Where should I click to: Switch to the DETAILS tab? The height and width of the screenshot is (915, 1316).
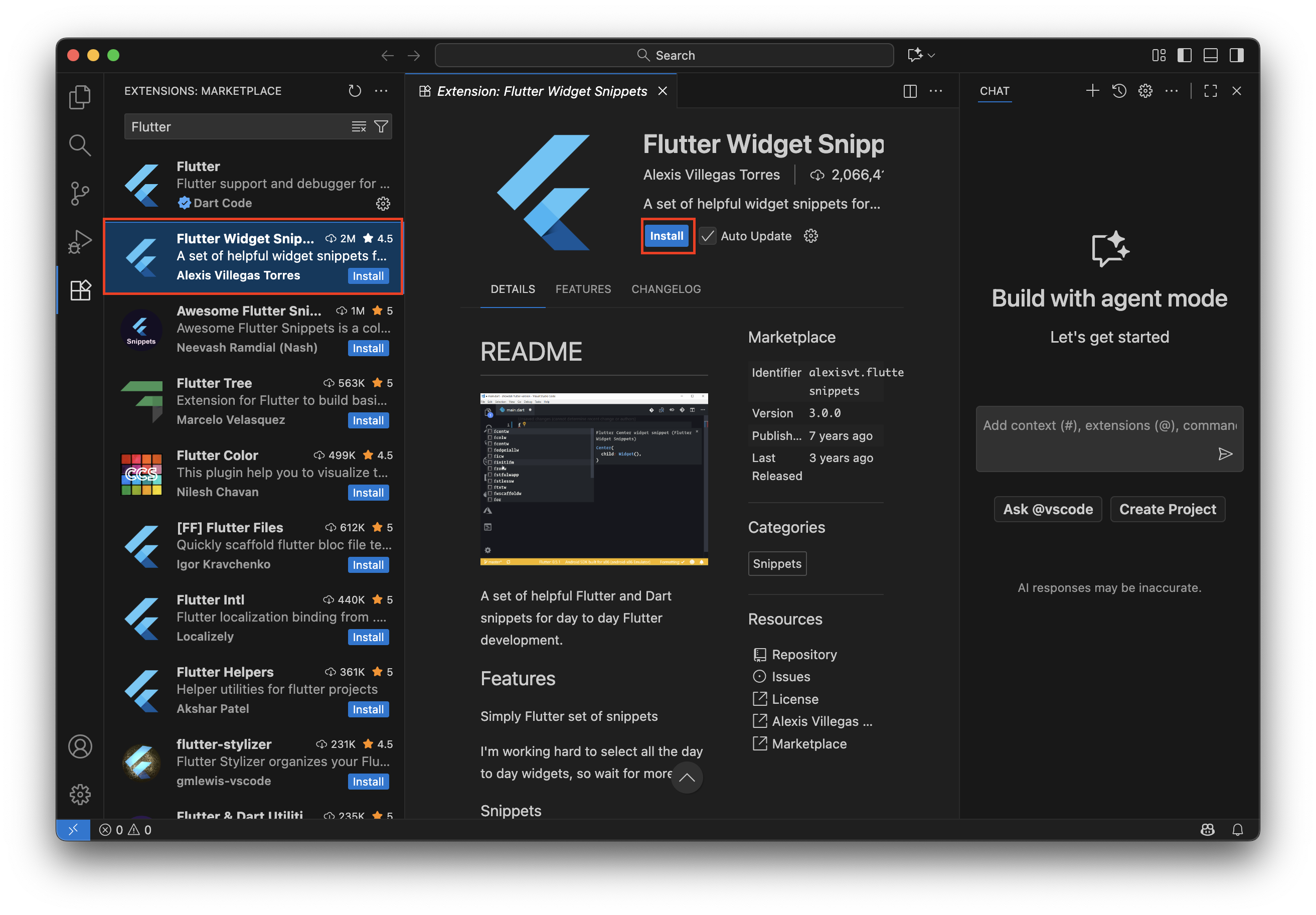(x=513, y=289)
